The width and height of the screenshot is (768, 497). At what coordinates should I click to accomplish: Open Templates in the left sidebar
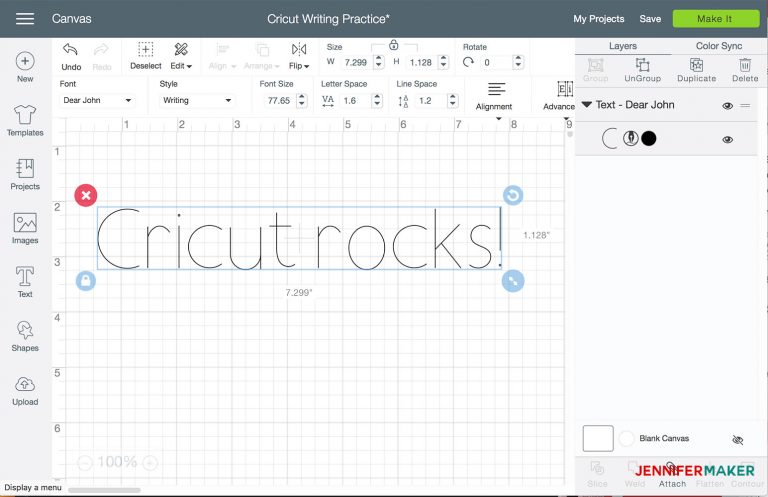point(25,120)
